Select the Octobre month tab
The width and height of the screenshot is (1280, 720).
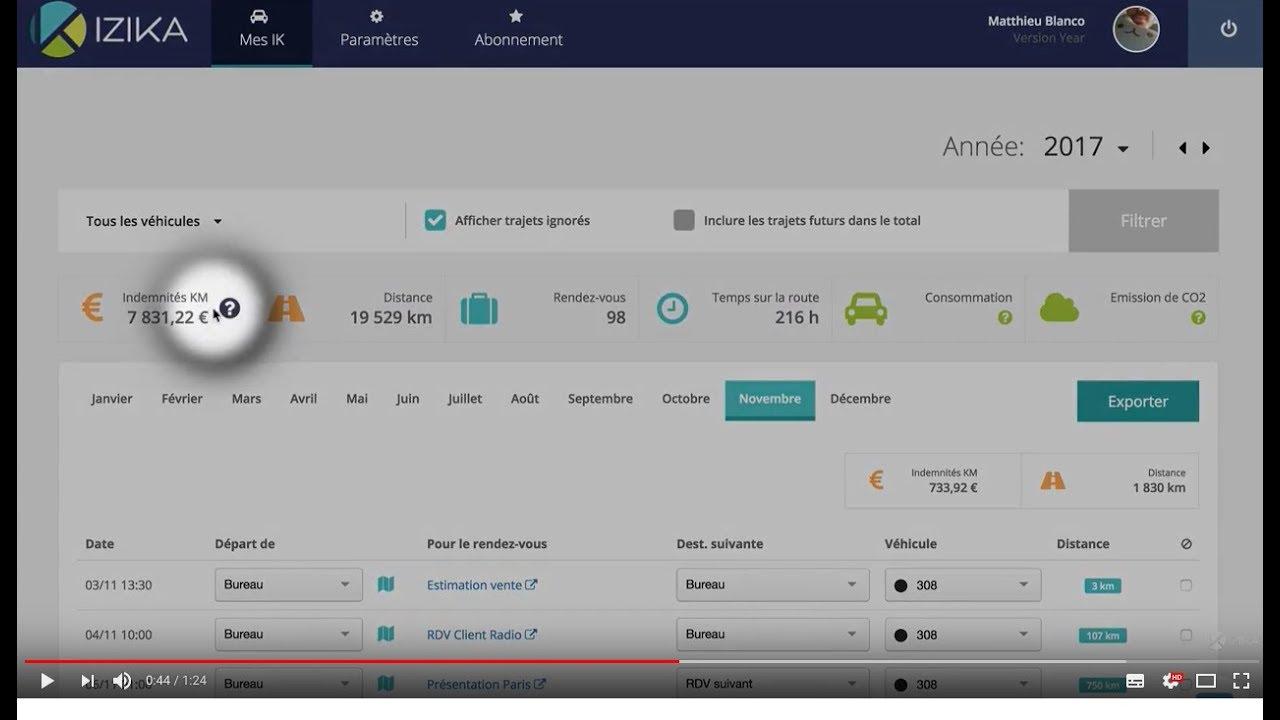point(686,399)
